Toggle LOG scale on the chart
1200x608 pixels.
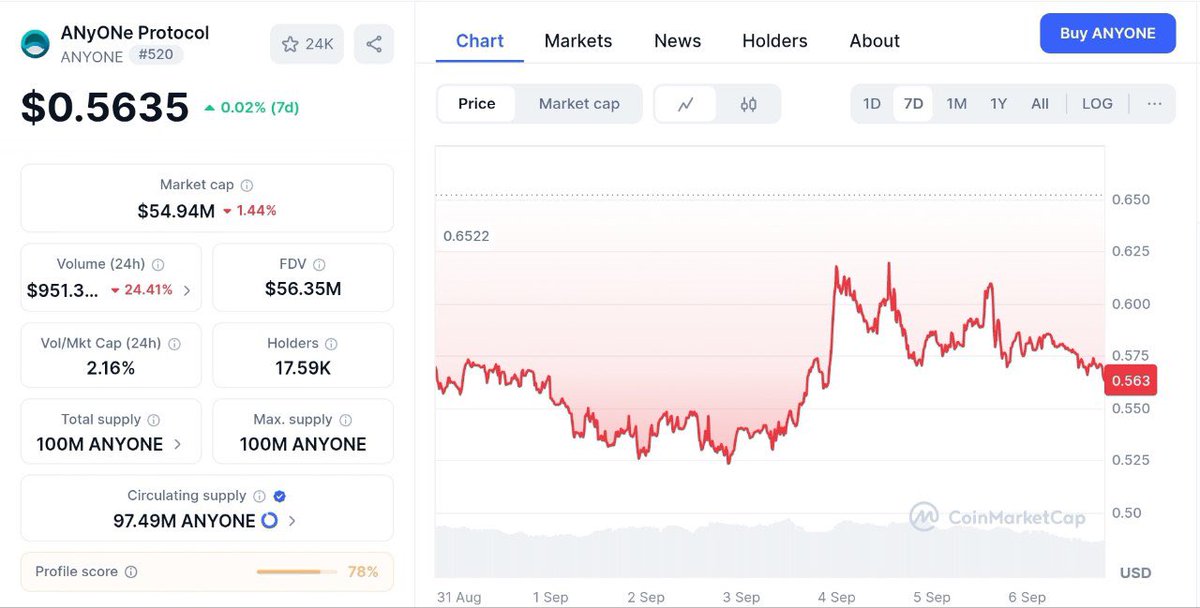point(1097,104)
